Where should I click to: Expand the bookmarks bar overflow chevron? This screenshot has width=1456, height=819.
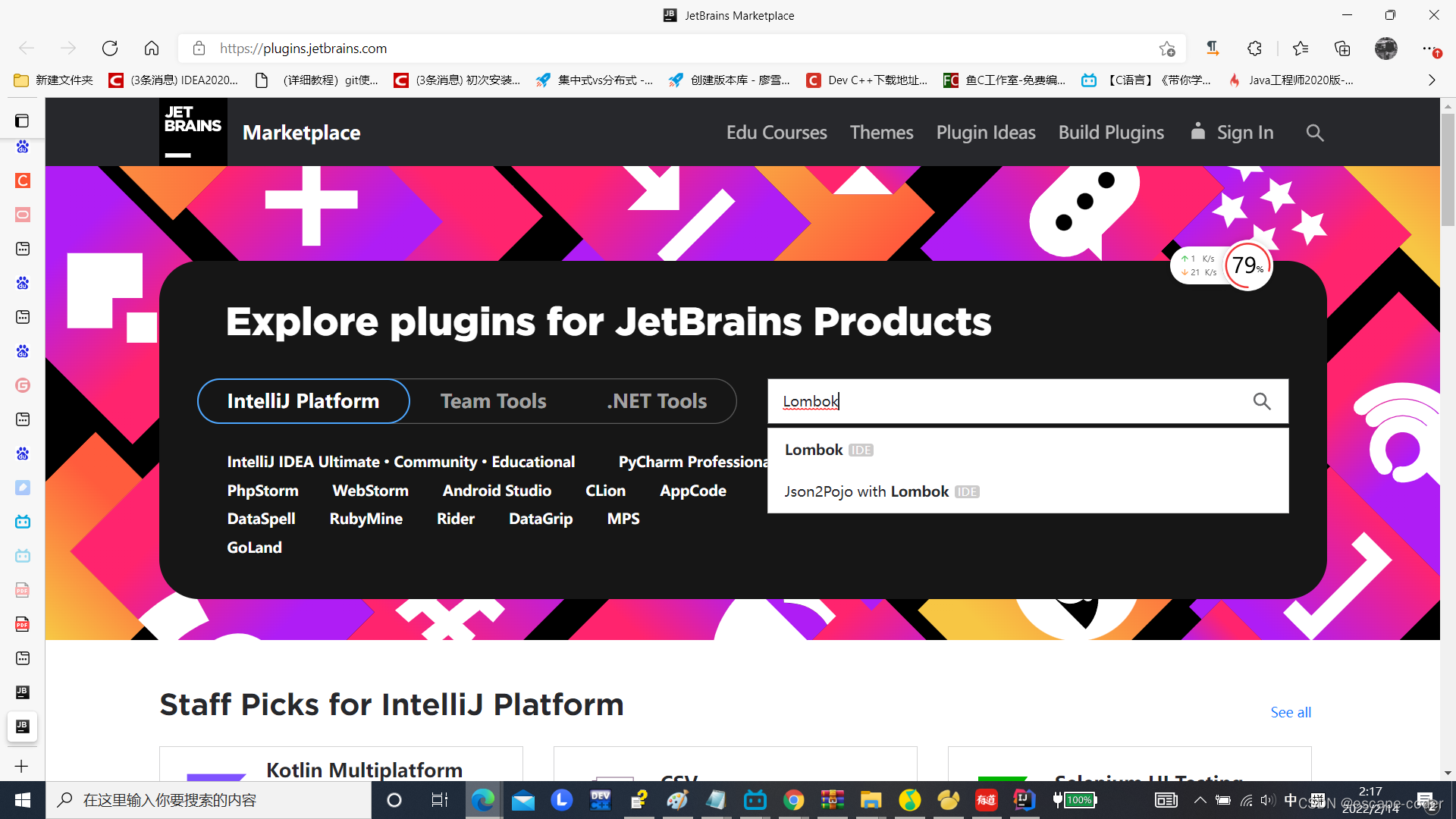pyautogui.click(x=1431, y=80)
